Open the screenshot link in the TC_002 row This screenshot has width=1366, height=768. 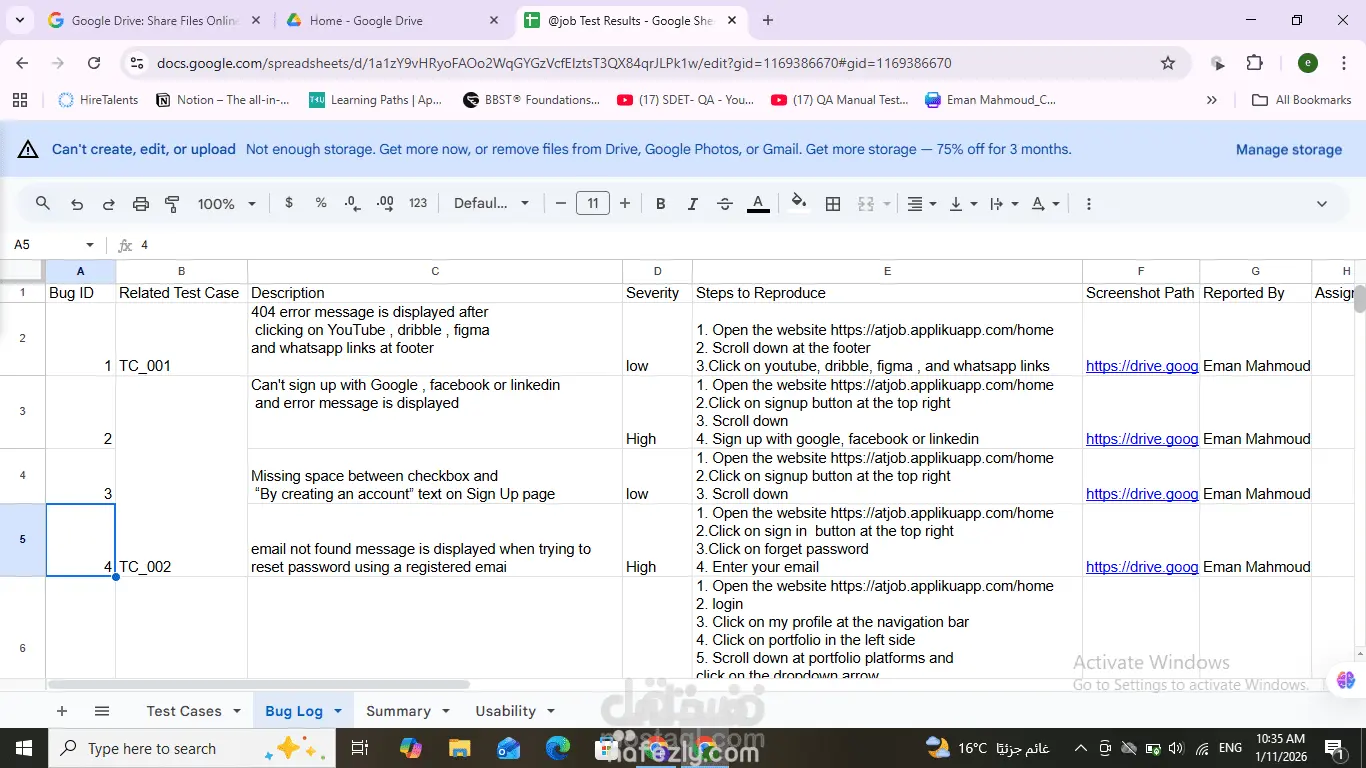[1142, 567]
